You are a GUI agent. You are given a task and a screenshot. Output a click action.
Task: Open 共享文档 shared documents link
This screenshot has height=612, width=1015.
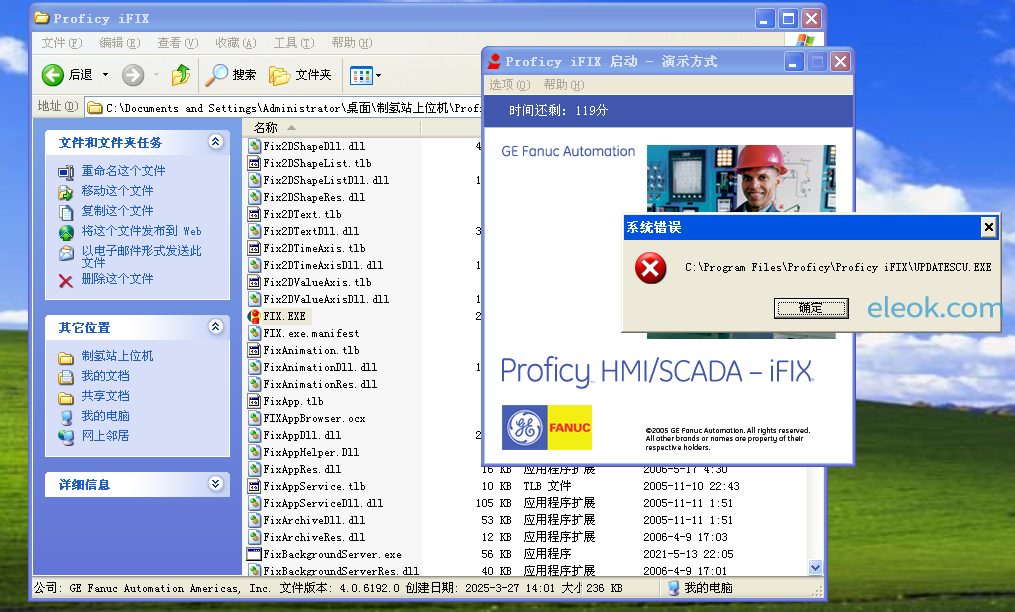106,396
